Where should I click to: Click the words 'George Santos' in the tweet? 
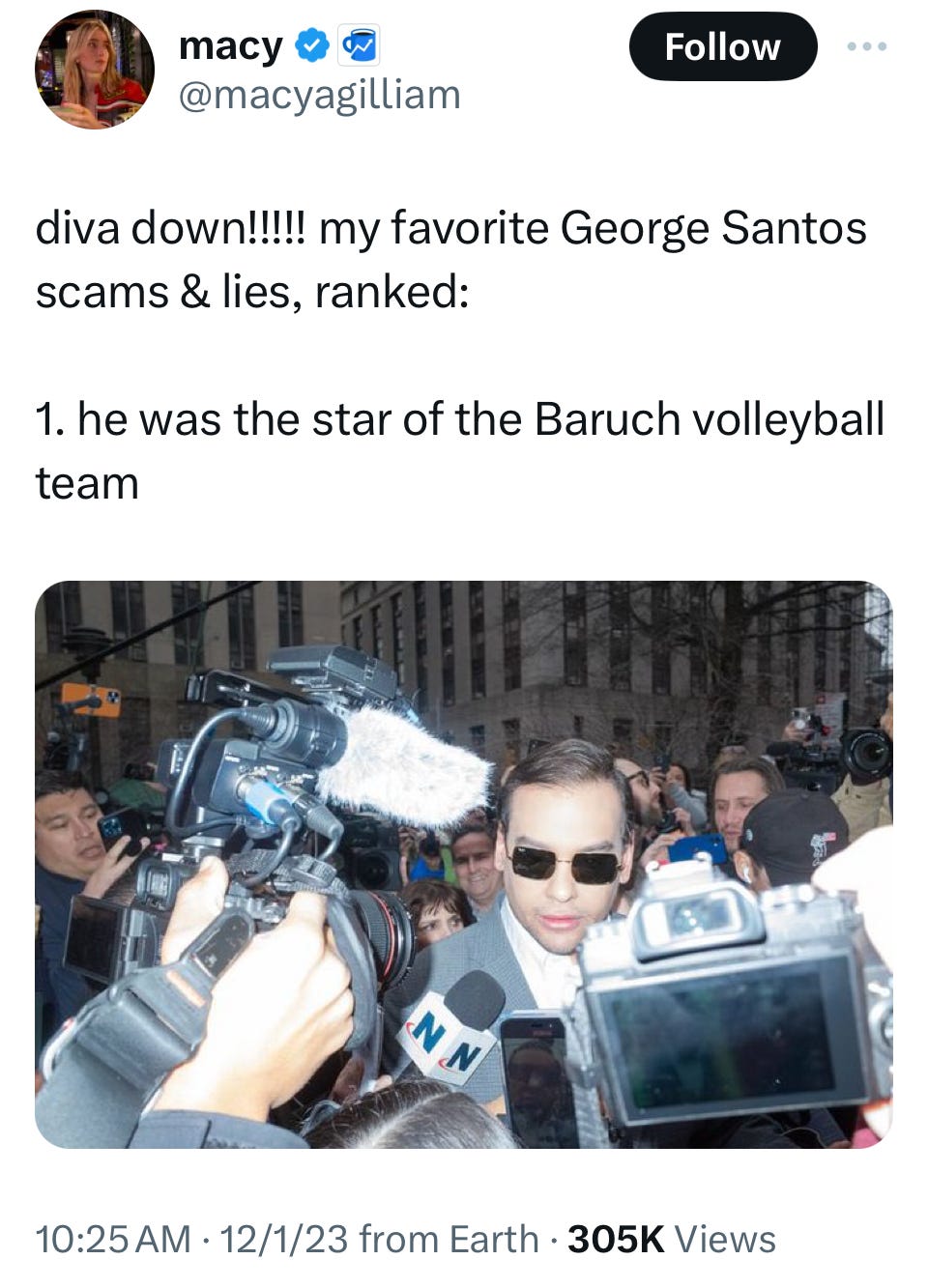(712, 229)
